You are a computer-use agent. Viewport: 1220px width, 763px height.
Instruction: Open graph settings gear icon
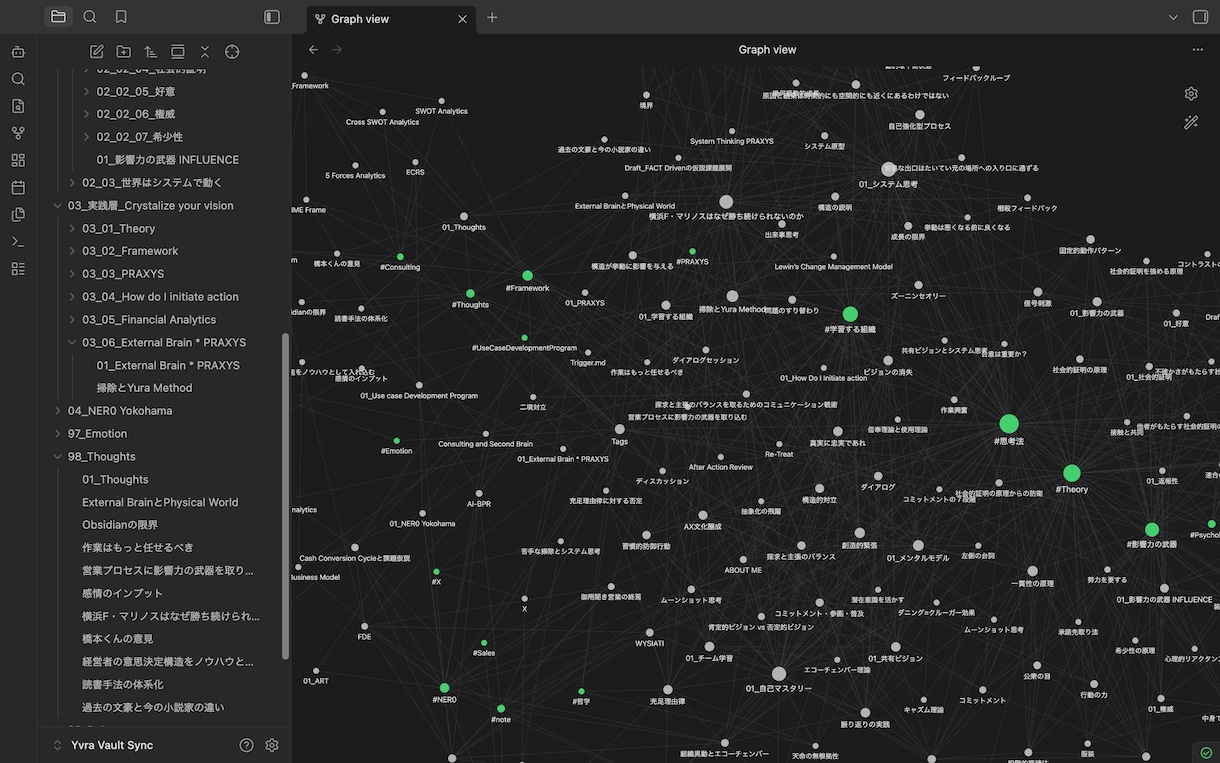[1191, 94]
